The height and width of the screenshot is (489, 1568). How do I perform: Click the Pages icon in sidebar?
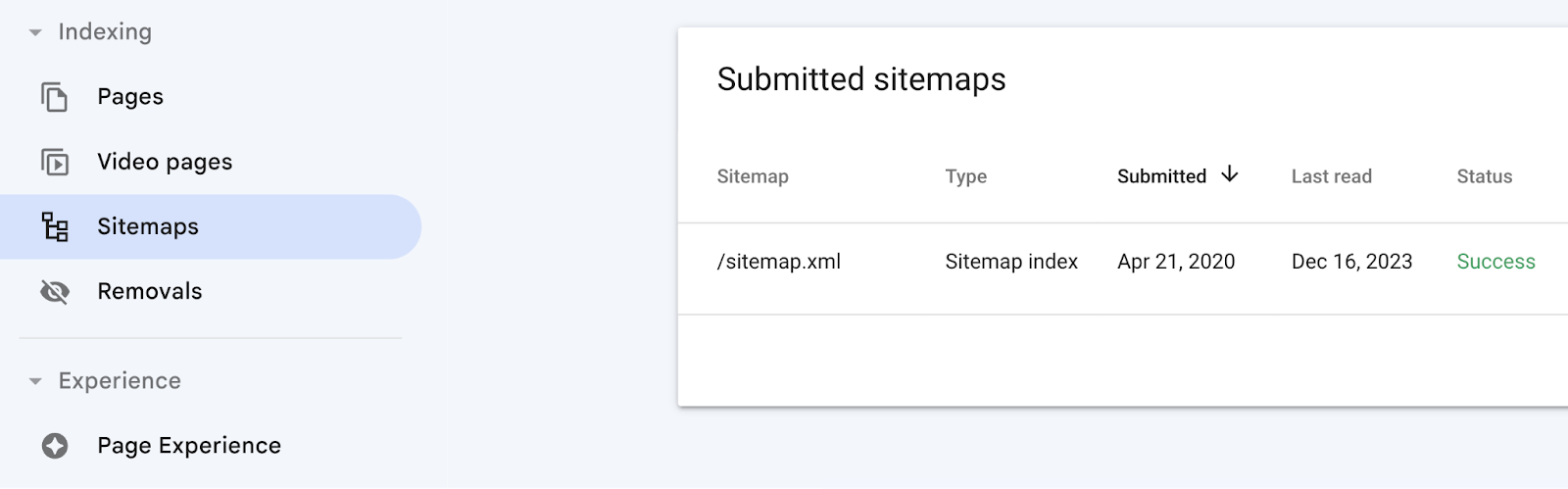tap(55, 97)
